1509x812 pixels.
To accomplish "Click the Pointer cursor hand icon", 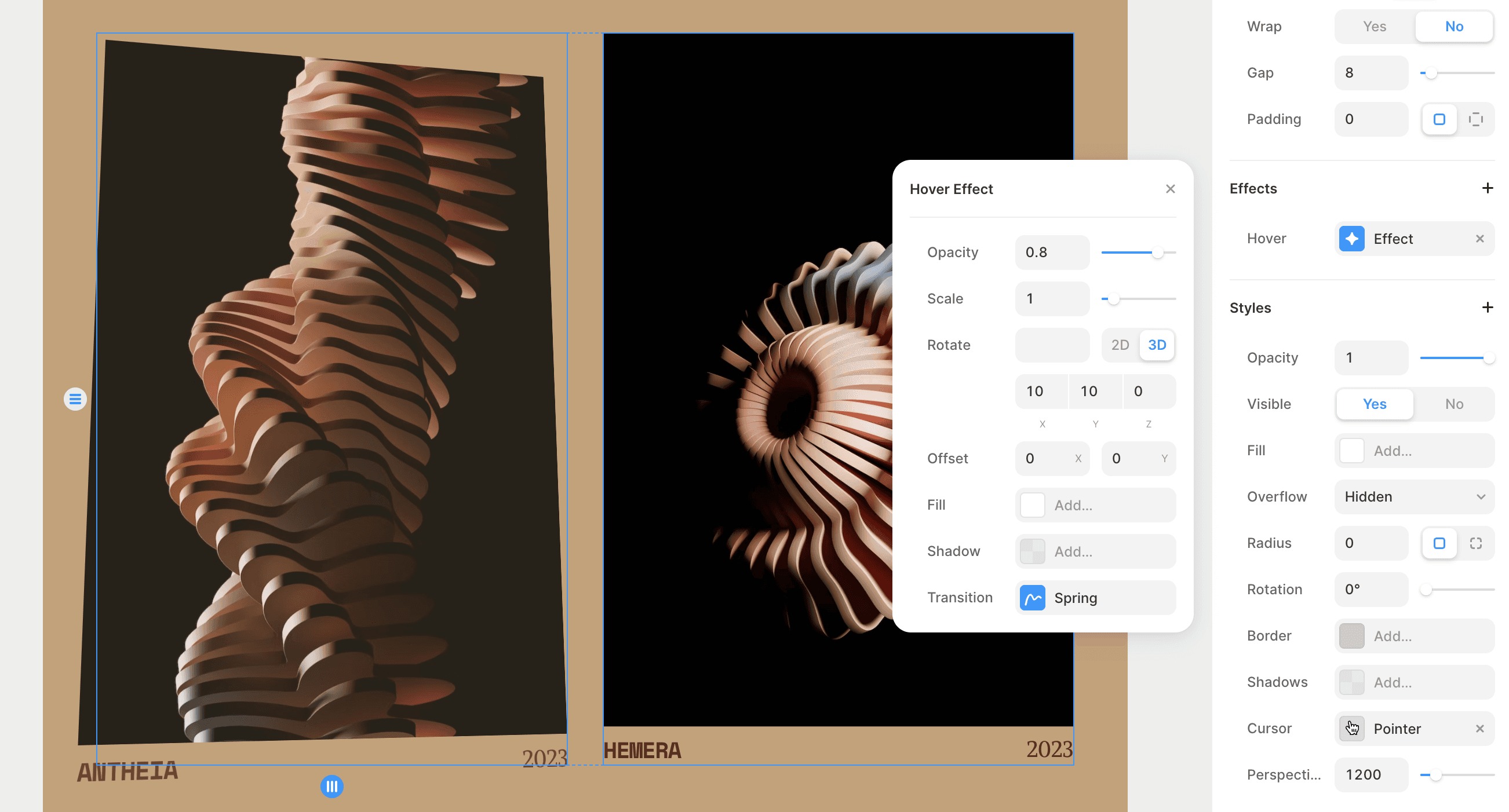I will tap(1351, 728).
